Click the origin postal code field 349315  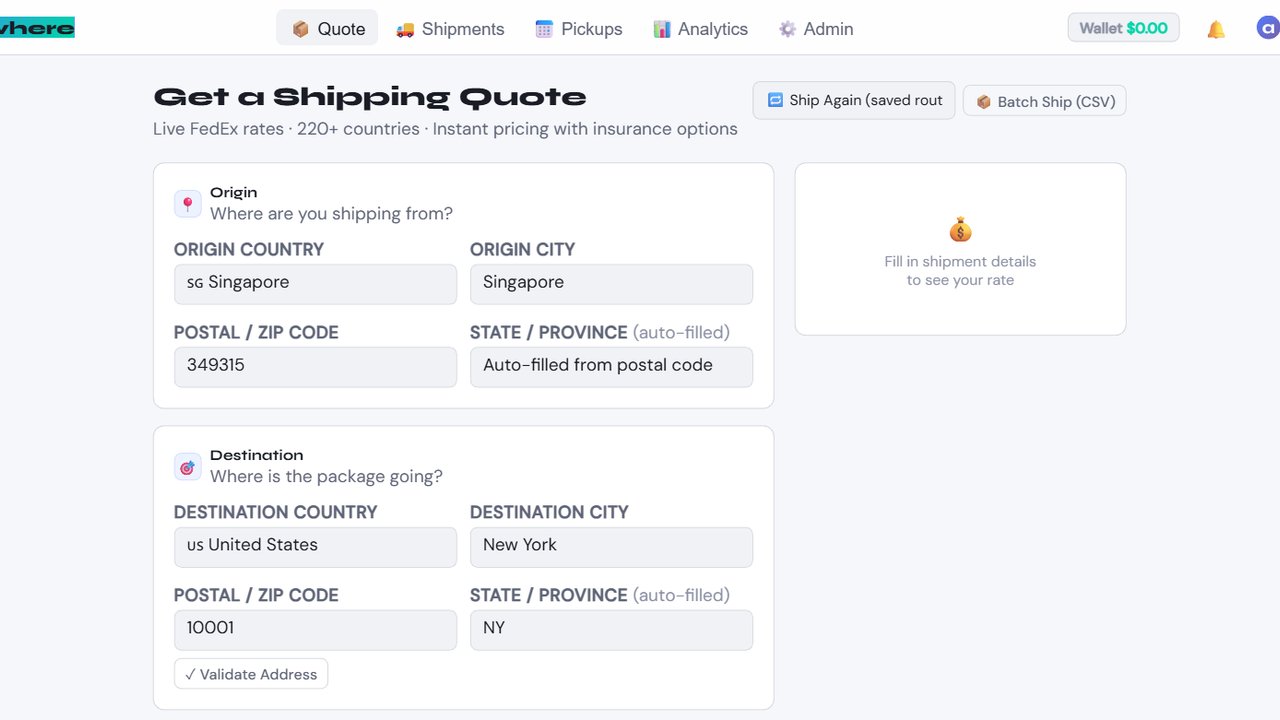(315, 367)
